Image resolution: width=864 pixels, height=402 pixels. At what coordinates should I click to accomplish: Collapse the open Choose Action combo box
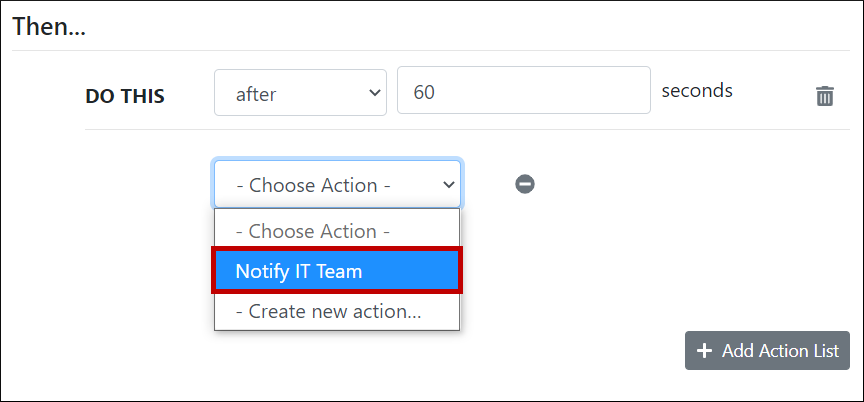[x=337, y=185]
